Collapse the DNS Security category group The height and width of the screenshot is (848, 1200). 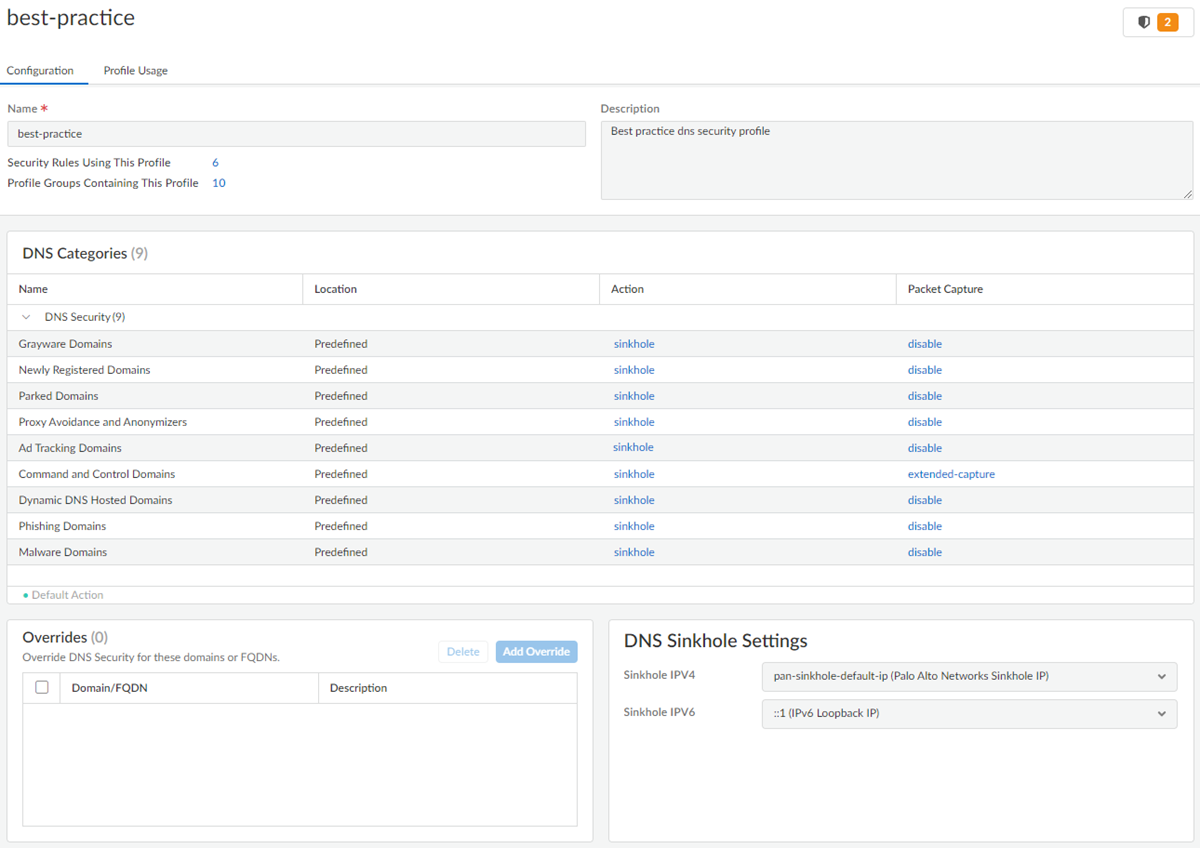coord(27,317)
